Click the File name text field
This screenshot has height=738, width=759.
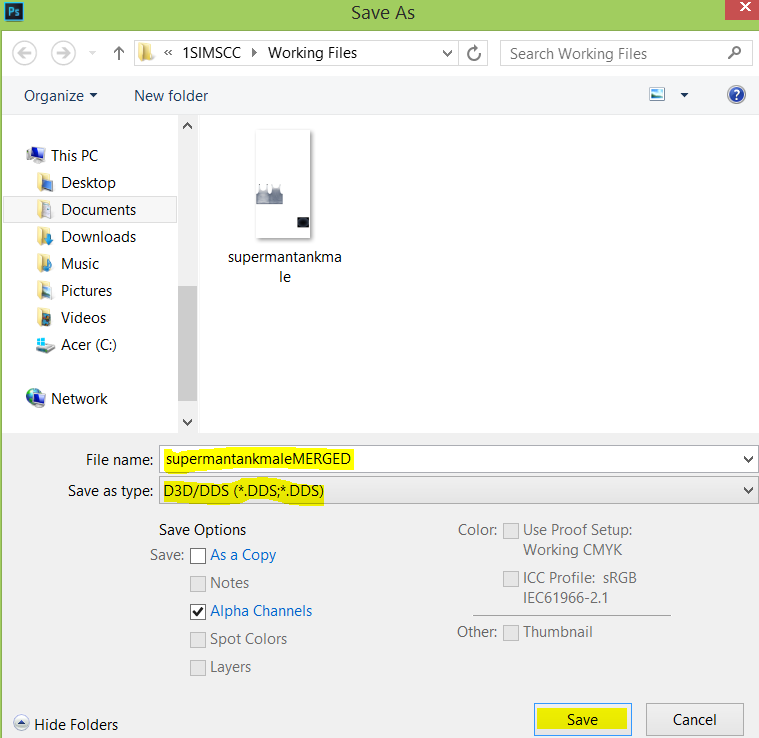point(449,459)
